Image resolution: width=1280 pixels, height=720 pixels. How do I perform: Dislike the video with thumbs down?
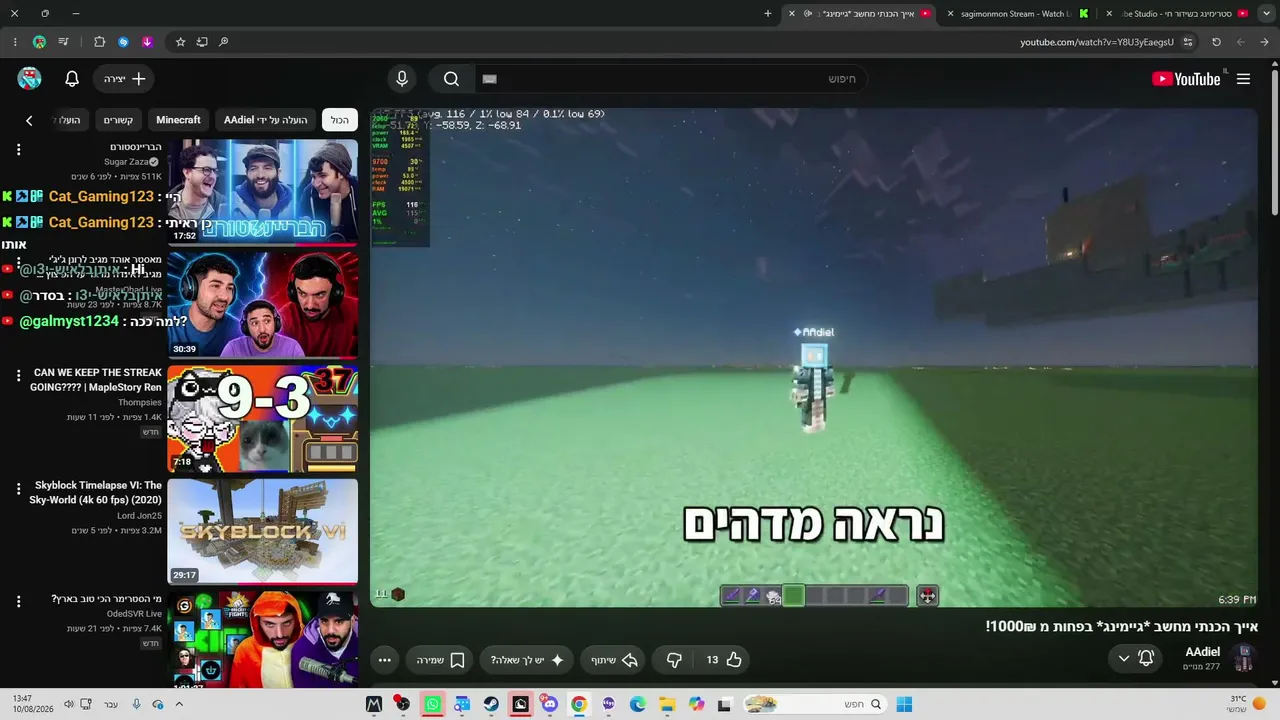(674, 660)
